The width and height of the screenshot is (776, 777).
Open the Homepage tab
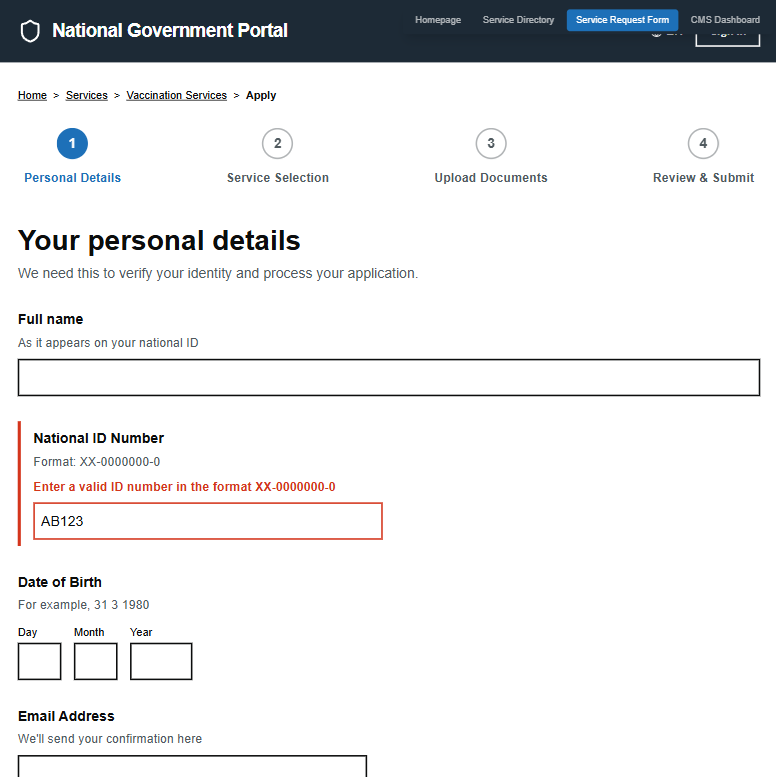coord(438,20)
